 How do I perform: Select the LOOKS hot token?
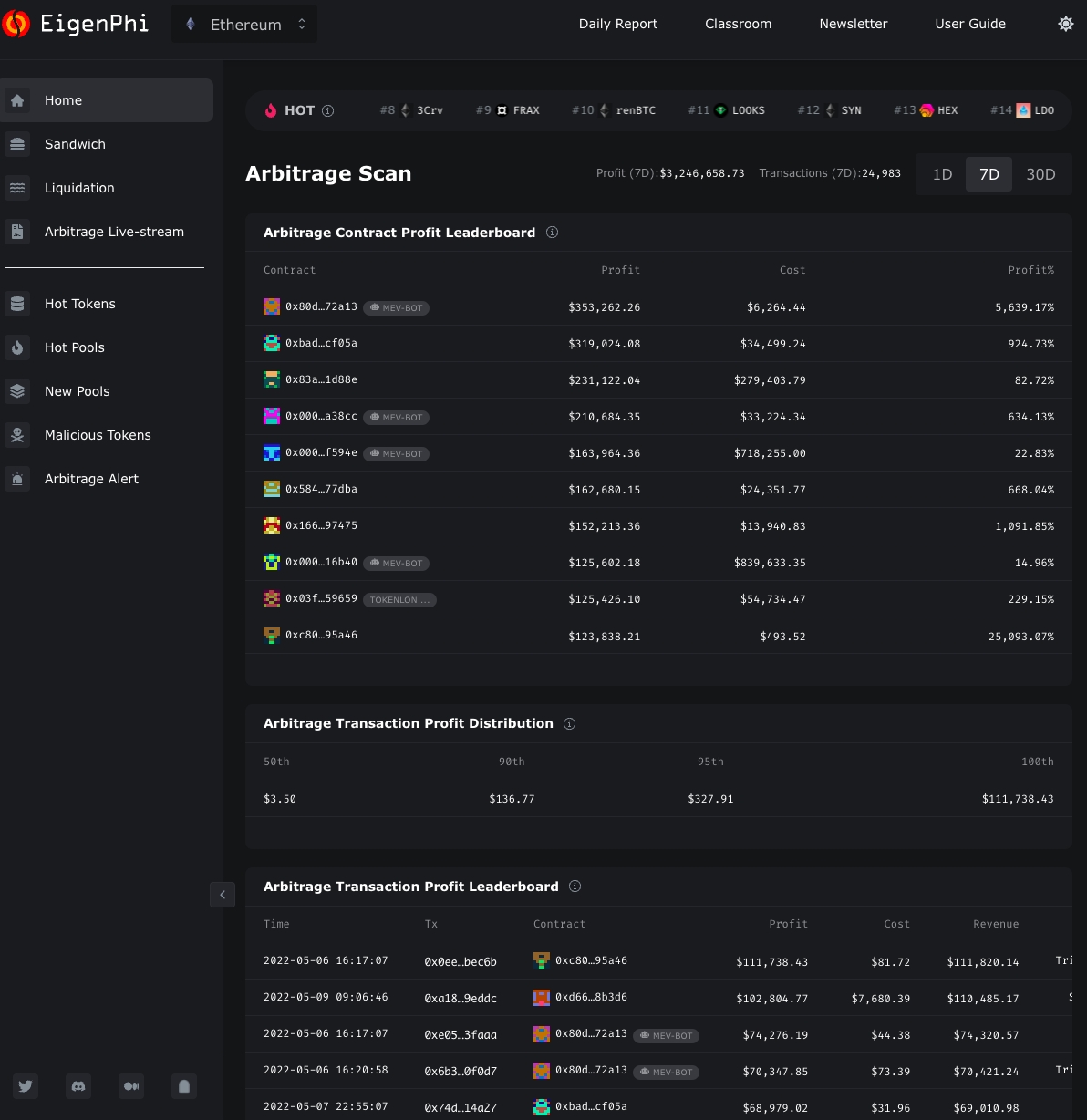tap(740, 110)
